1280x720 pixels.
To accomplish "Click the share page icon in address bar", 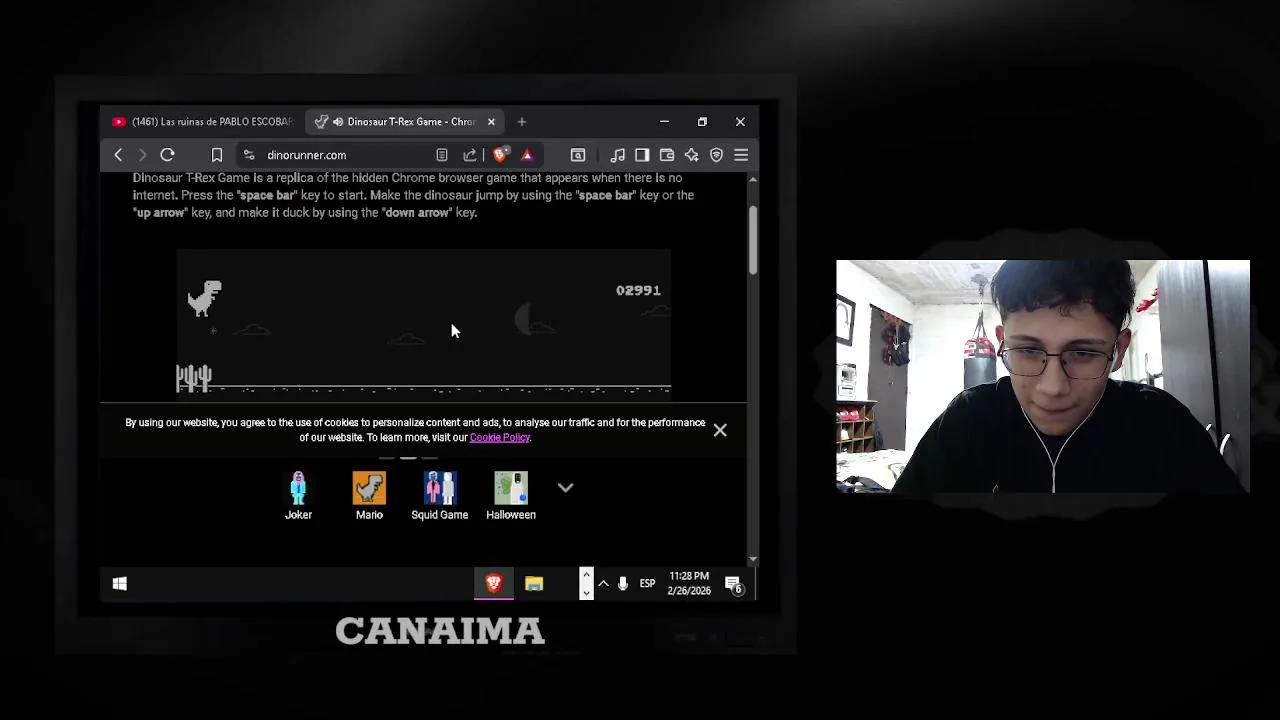I will pyautogui.click(x=469, y=155).
